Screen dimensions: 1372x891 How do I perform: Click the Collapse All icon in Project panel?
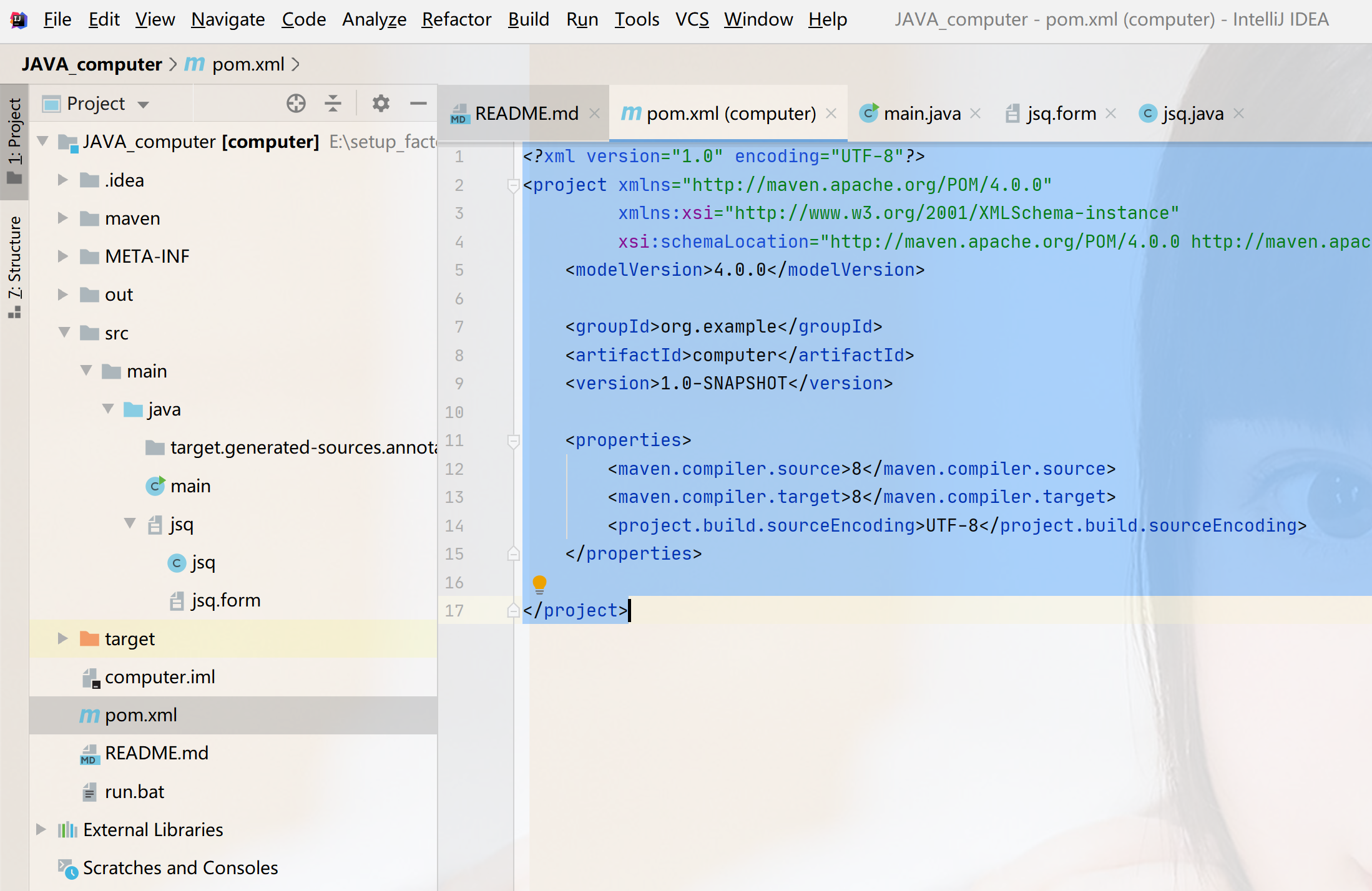tap(333, 103)
